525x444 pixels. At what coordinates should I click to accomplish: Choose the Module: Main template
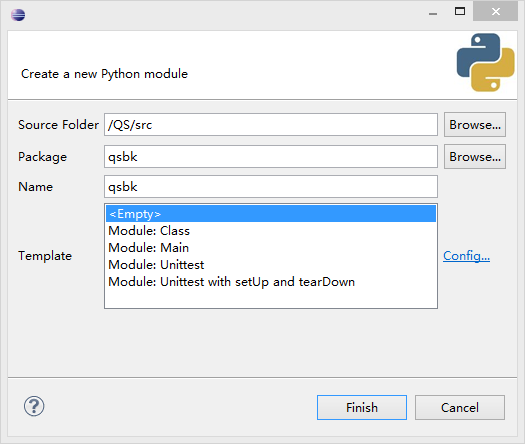point(271,248)
